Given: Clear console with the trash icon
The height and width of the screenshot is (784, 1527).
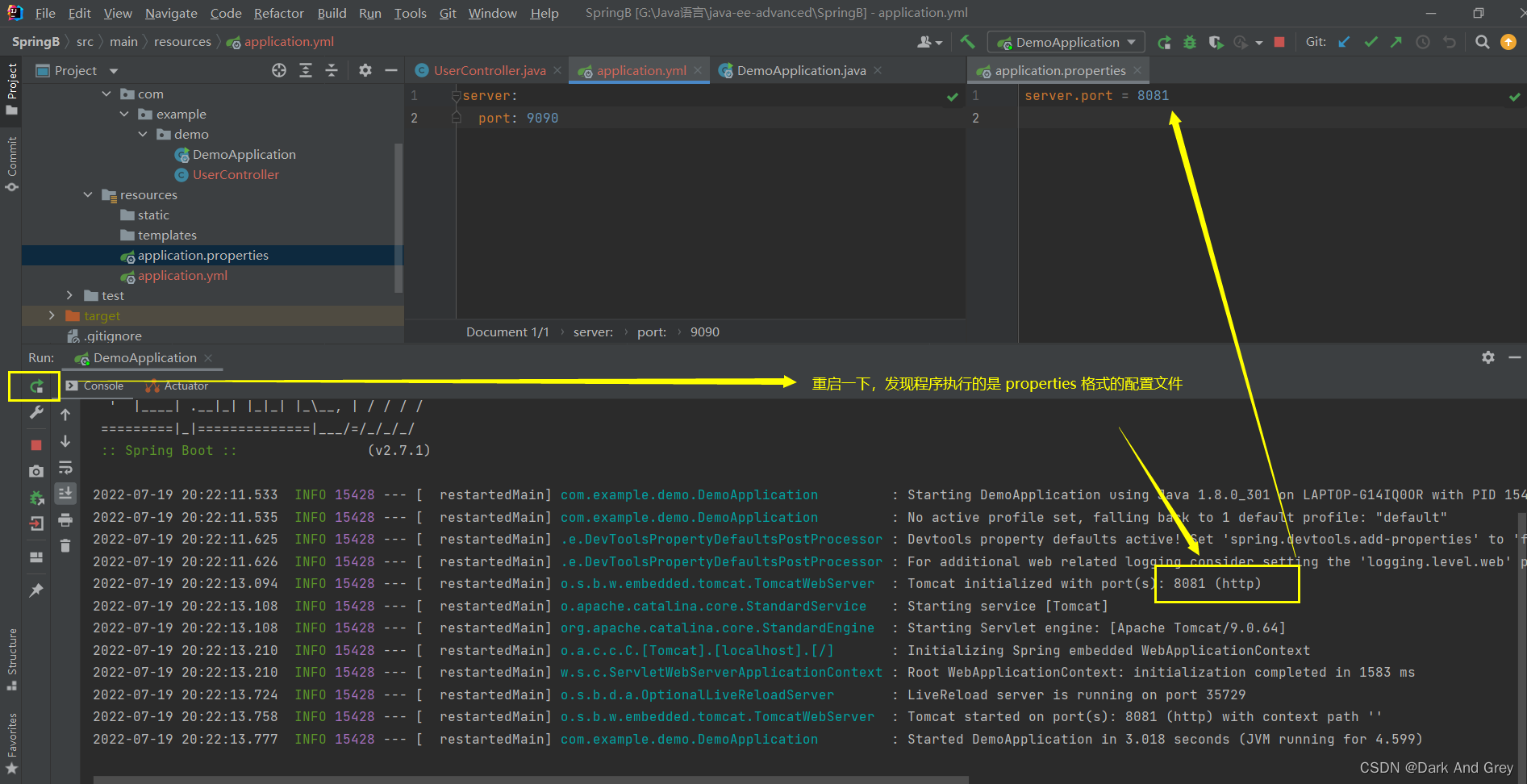Looking at the screenshot, I should click(x=65, y=546).
